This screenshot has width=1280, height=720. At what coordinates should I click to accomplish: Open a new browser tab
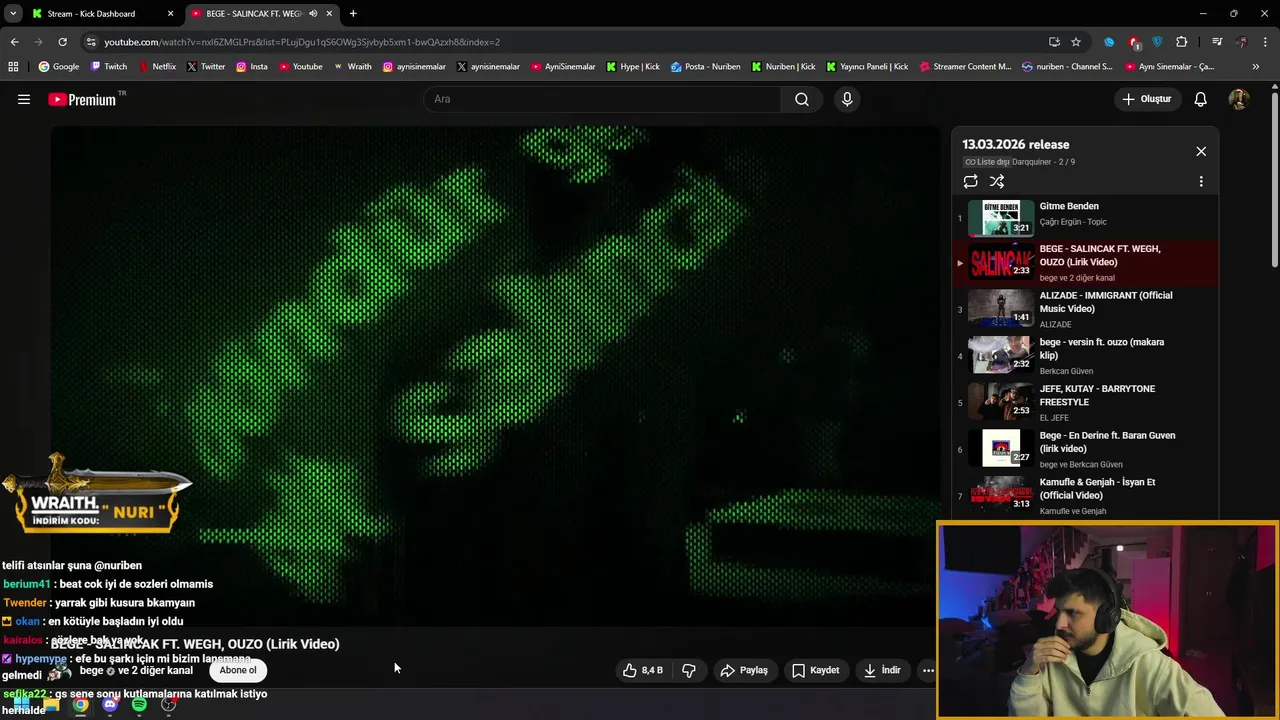[x=353, y=14]
